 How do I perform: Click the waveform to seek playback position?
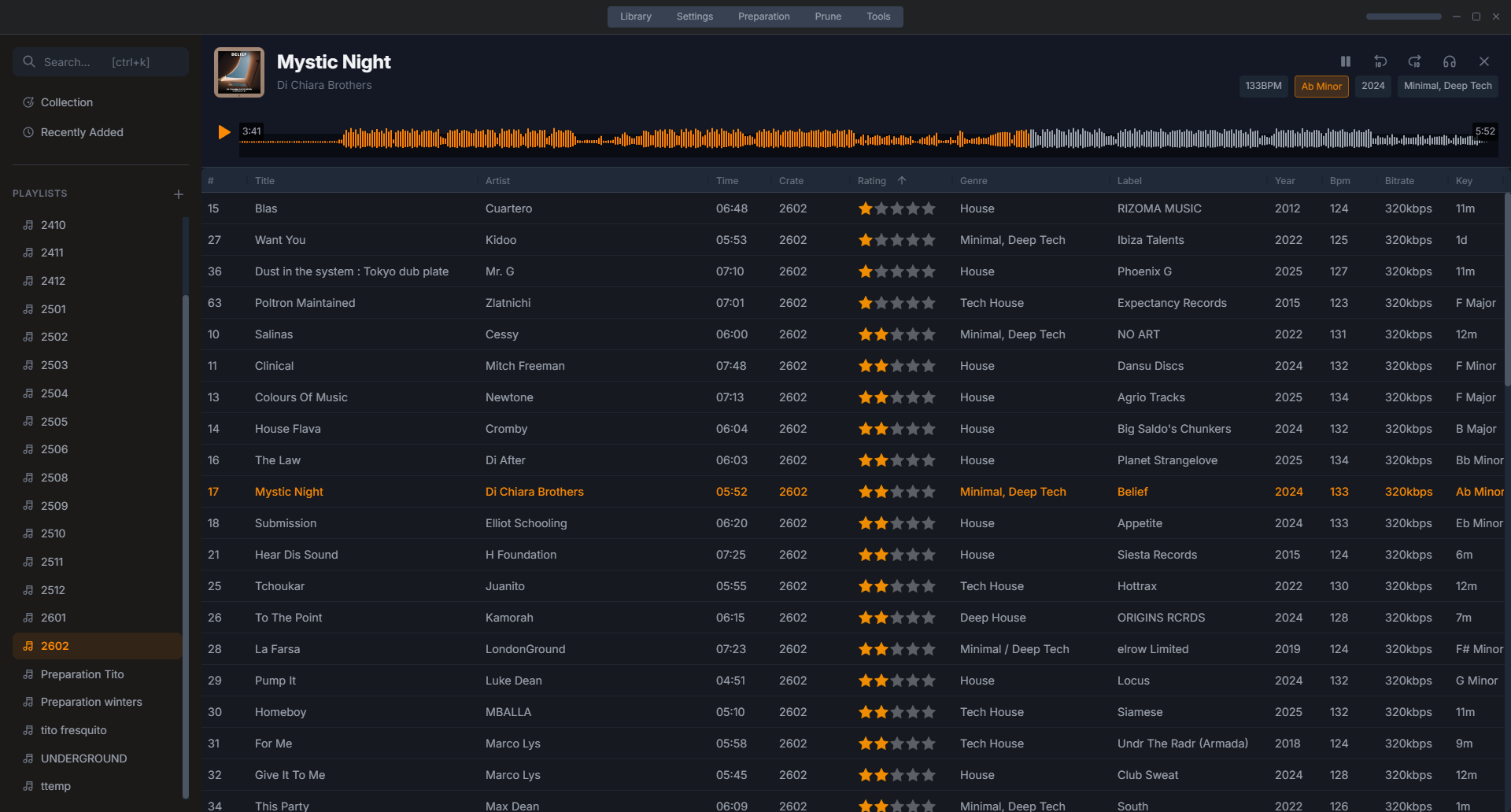point(866,138)
